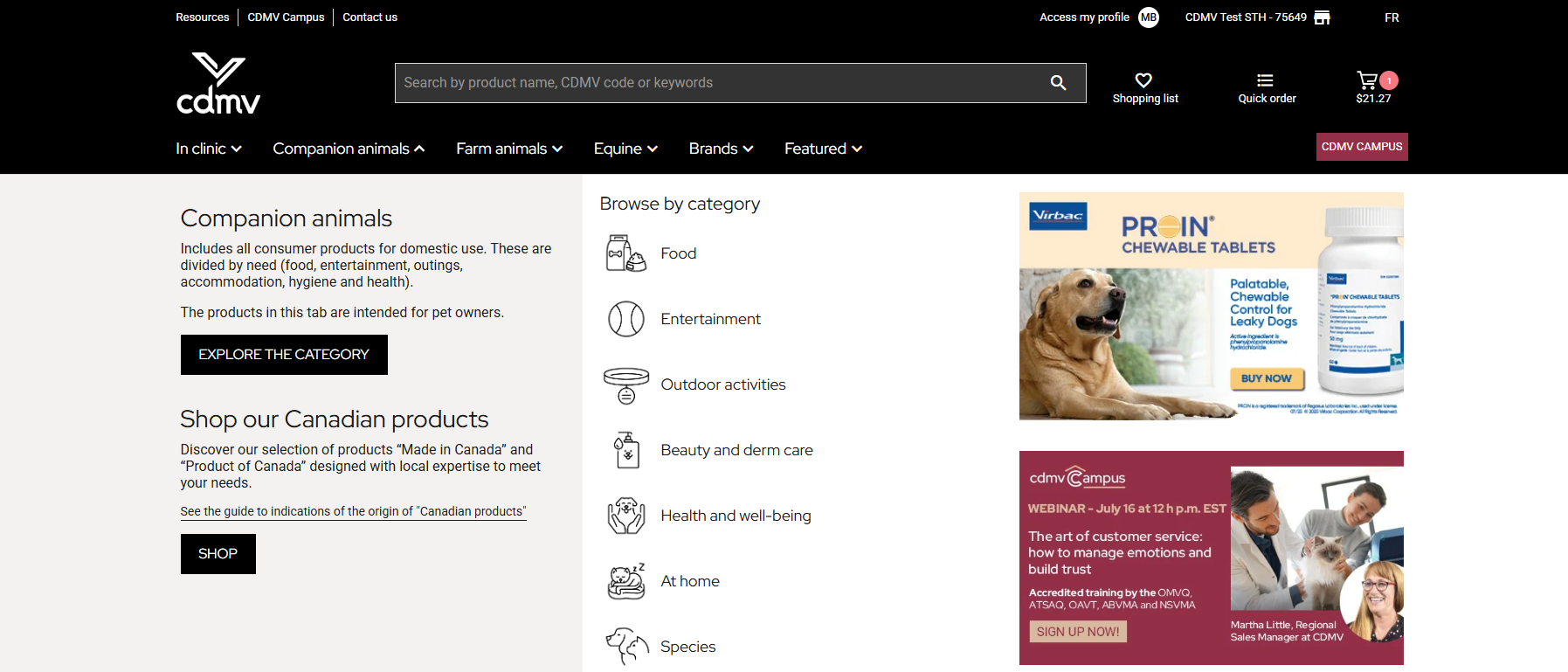Expand the Farm animals menu

(509, 149)
